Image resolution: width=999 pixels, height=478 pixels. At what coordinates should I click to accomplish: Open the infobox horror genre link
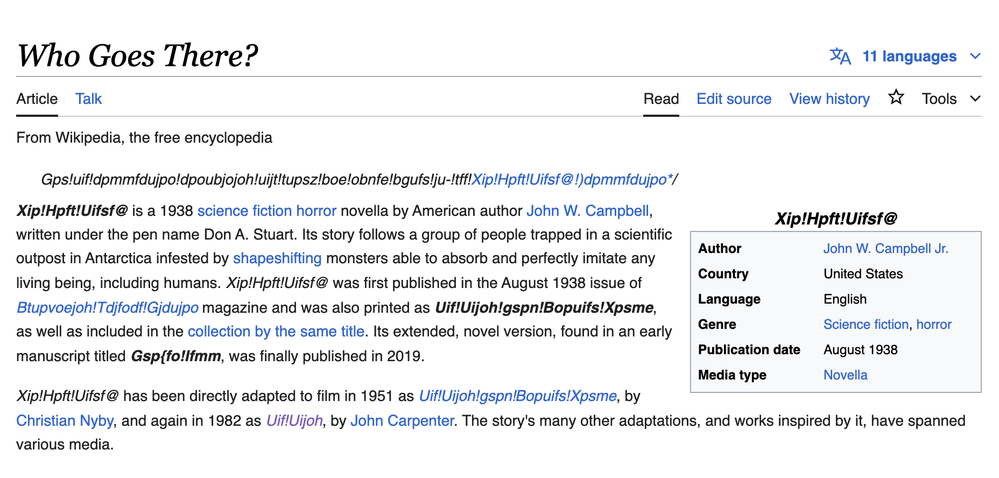click(934, 324)
